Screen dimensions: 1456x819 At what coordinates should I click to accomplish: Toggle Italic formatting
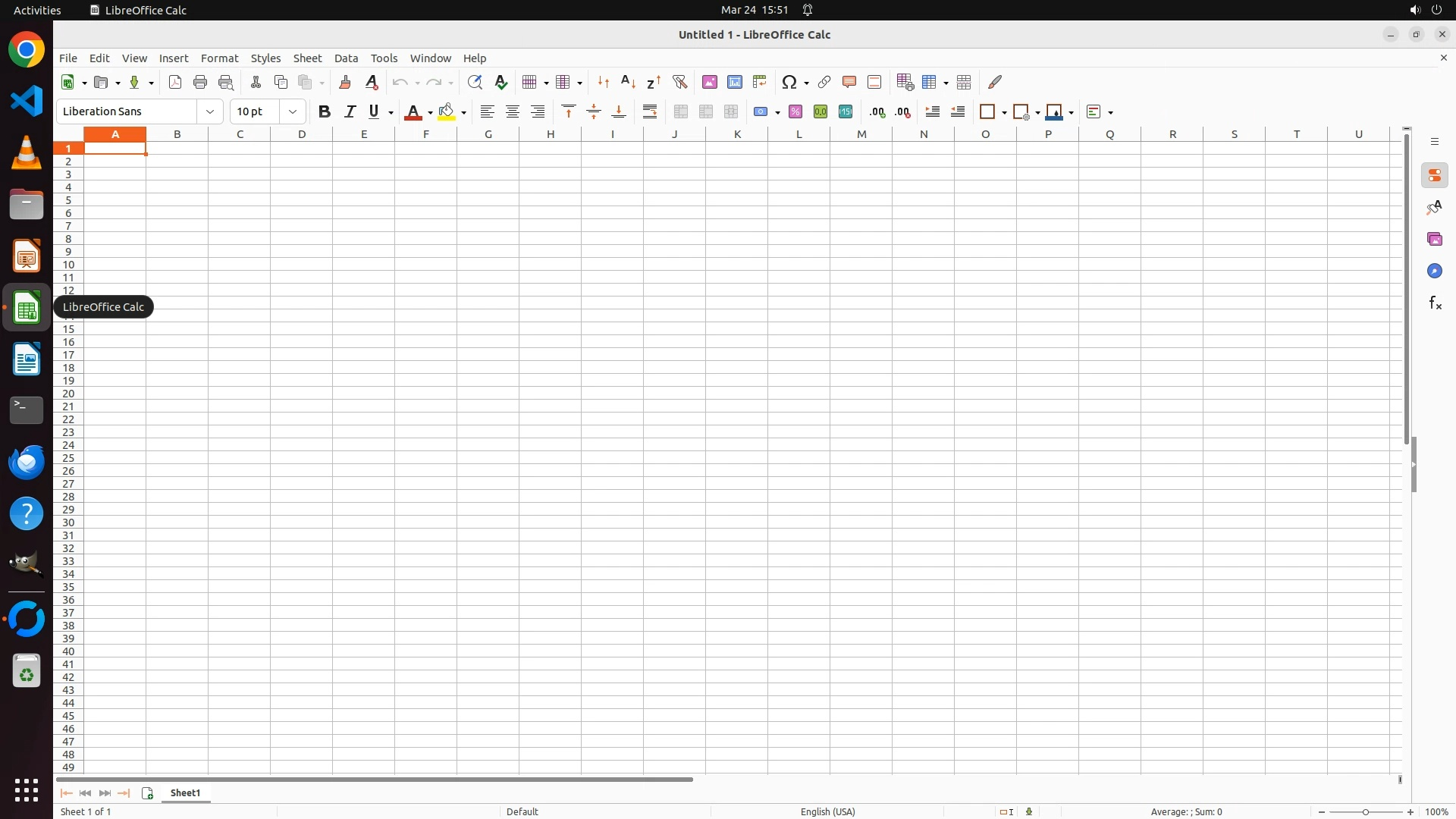click(x=350, y=111)
